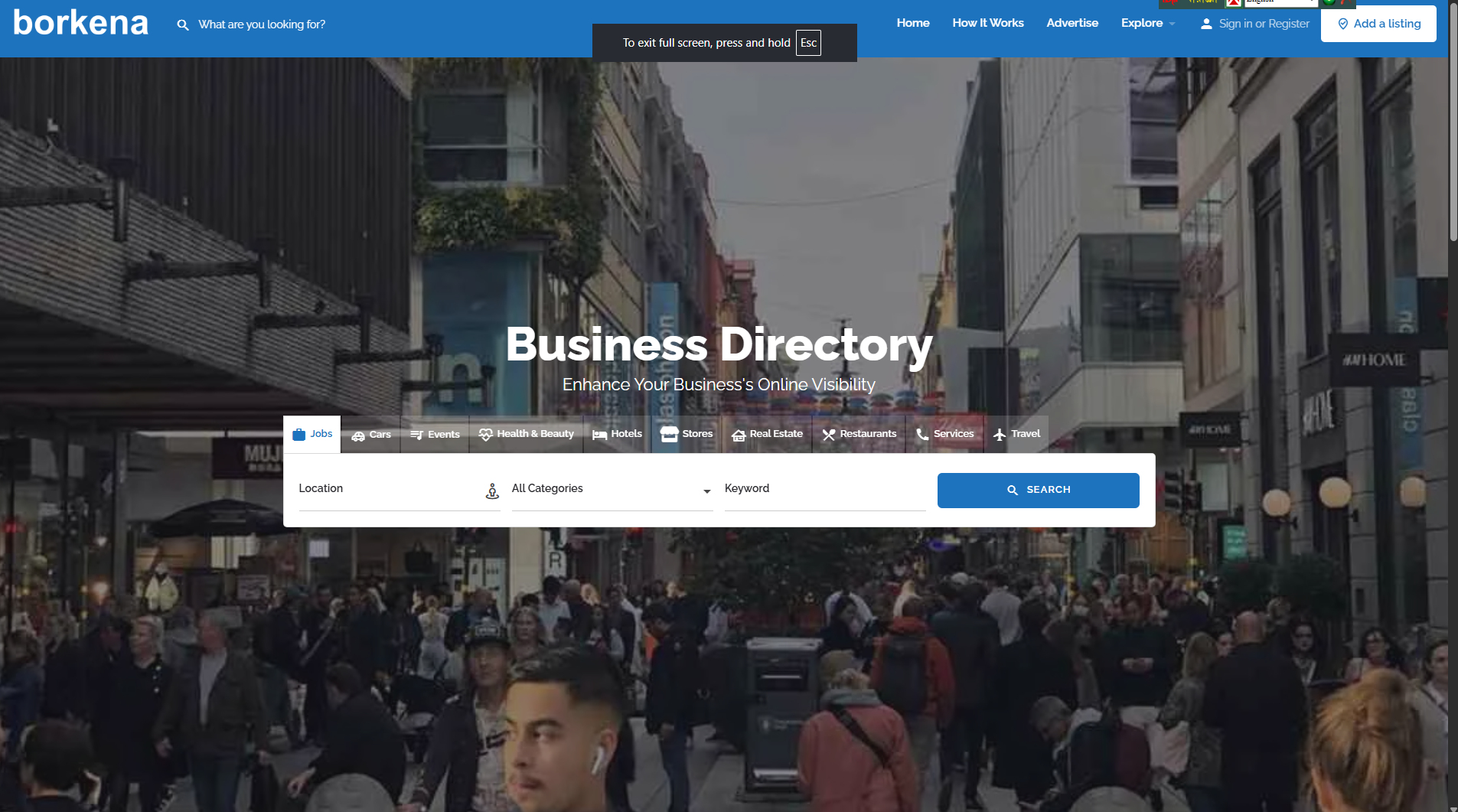
Task: Open the Services tab with the phone icon
Action: 944,434
